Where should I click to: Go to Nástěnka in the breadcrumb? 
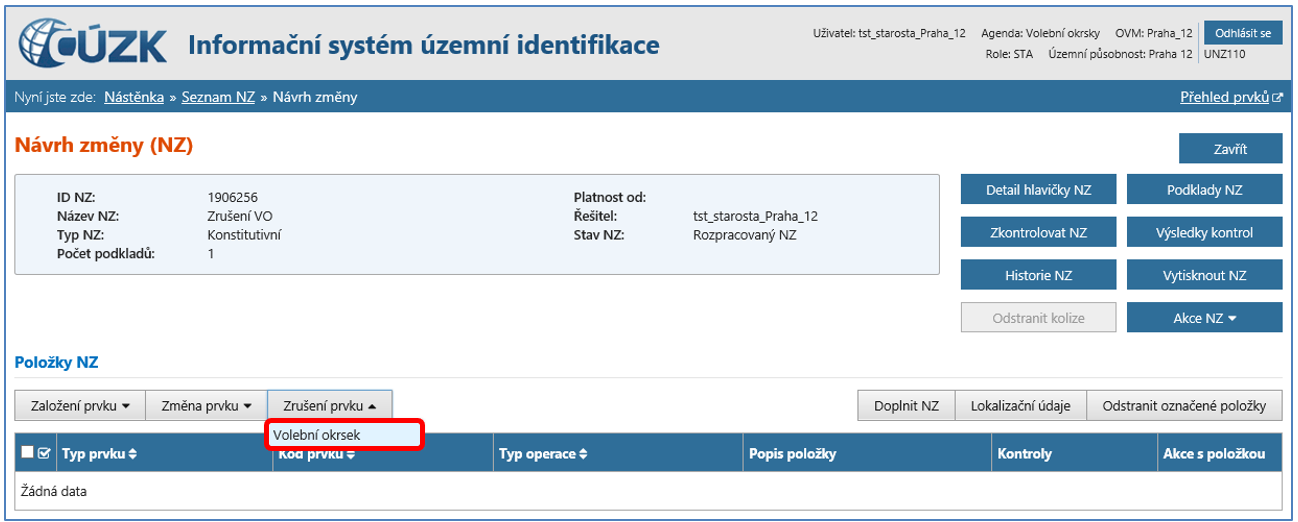[x=135, y=97]
